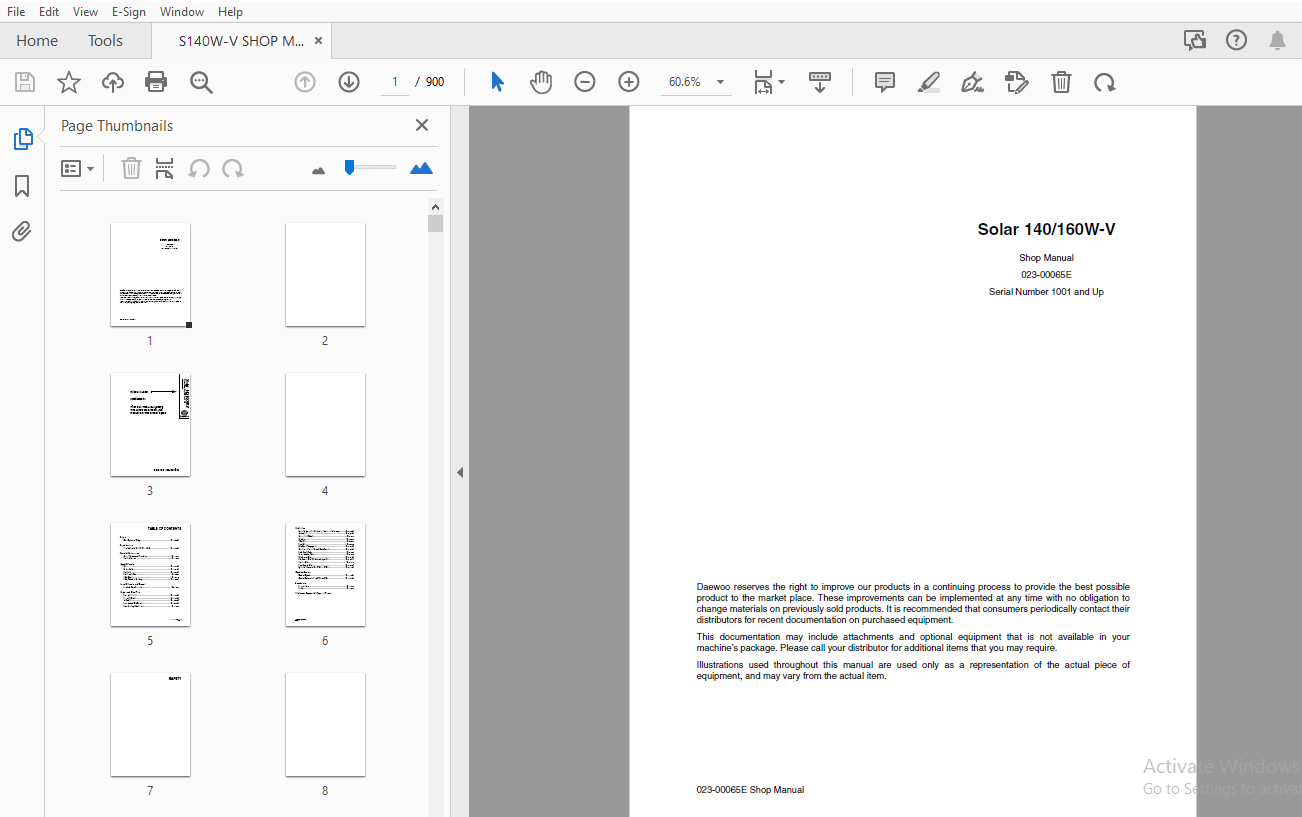Click thumbnails scrollbar up arrow
The image size is (1302, 817).
pyautogui.click(x=435, y=207)
